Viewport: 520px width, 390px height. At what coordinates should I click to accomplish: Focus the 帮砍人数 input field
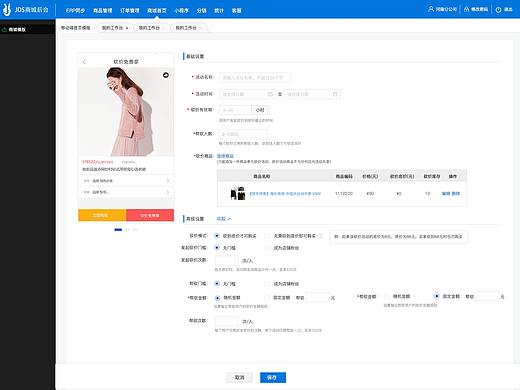click(243, 134)
